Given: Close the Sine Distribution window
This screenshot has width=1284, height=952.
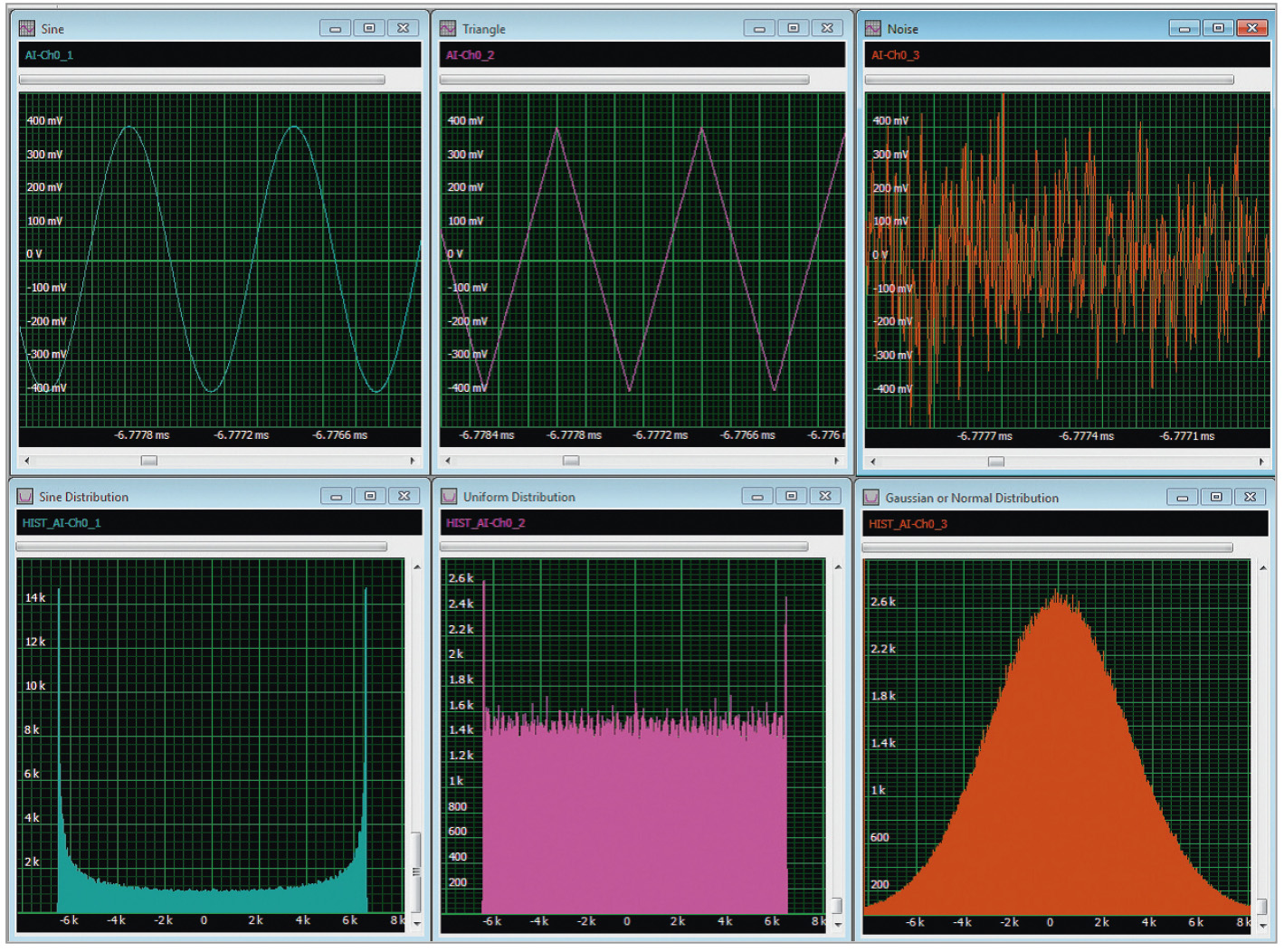Looking at the screenshot, I should point(404,497).
